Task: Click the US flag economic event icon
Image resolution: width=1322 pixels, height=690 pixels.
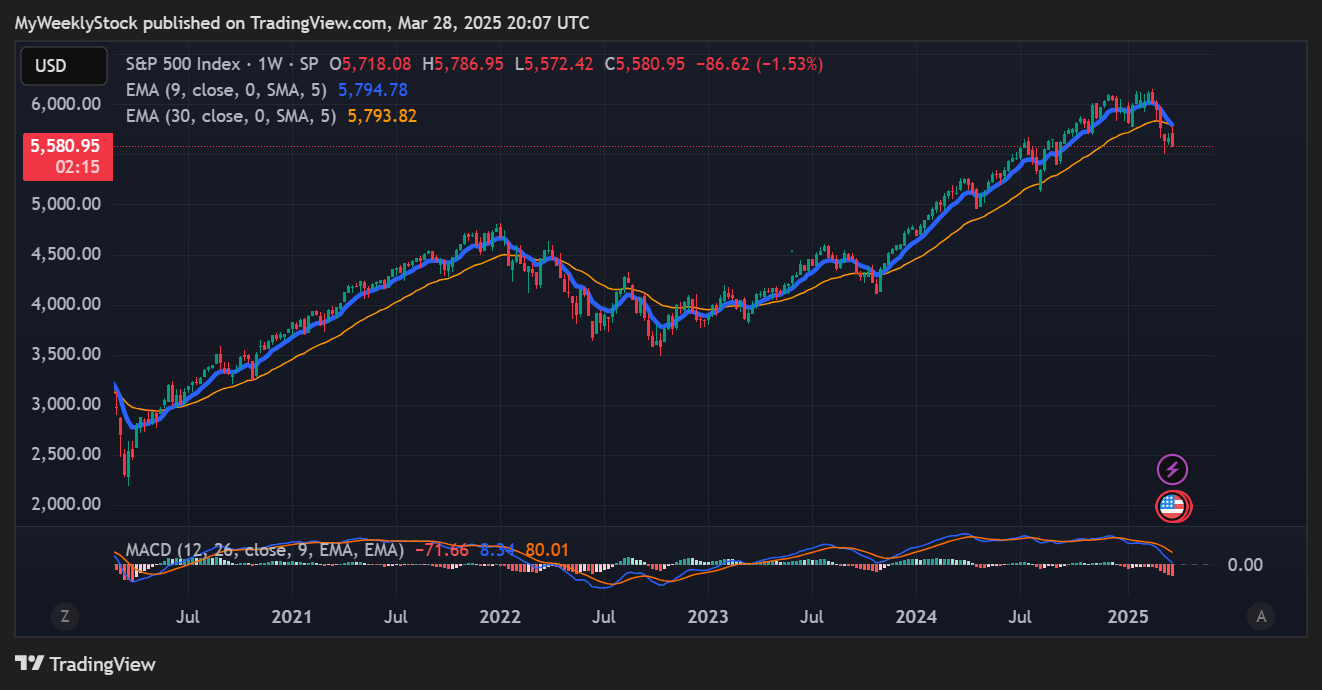Action: pyautogui.click(x=1172, y=506)
